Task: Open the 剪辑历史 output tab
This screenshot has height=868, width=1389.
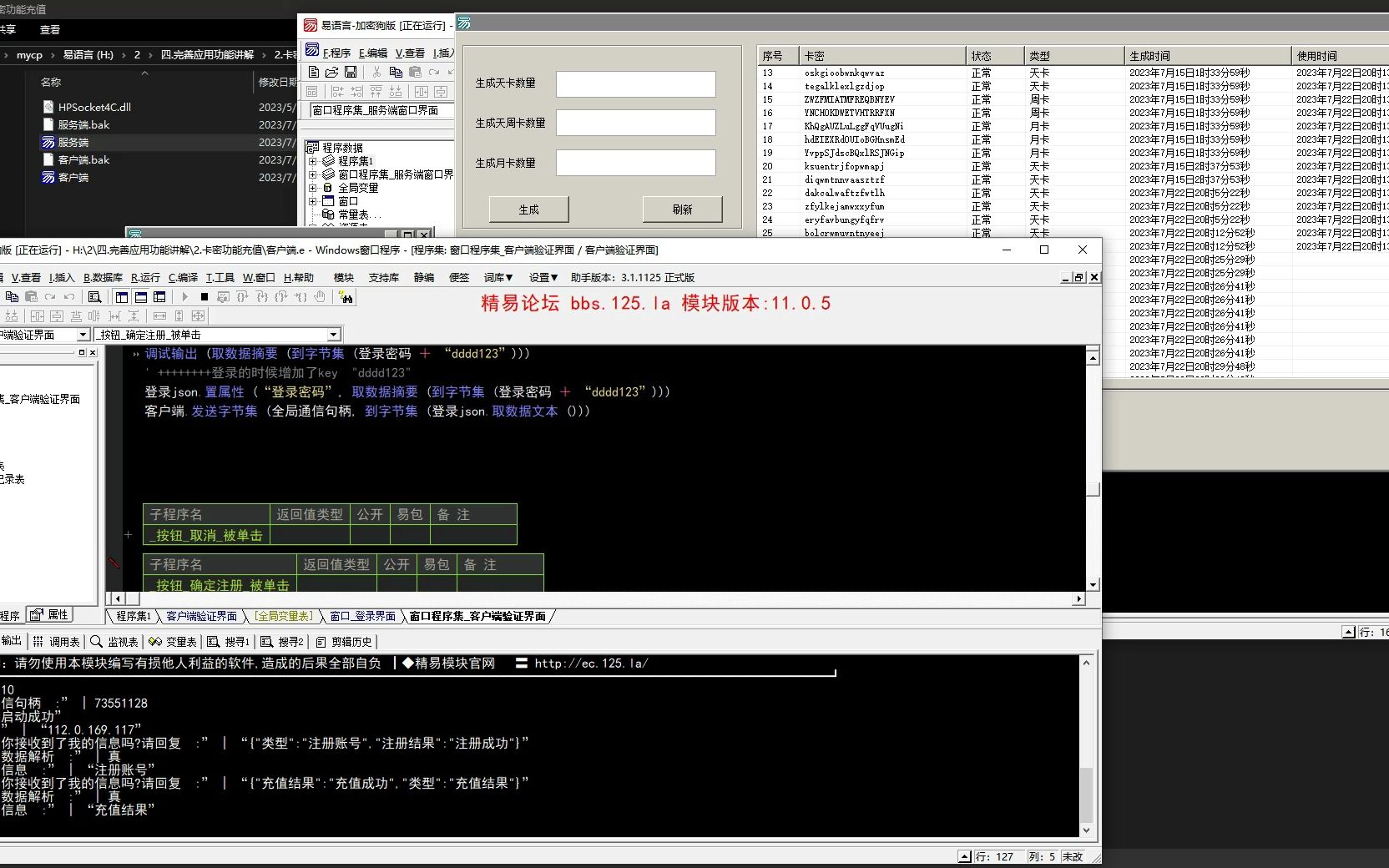Action: pos(344,642)
